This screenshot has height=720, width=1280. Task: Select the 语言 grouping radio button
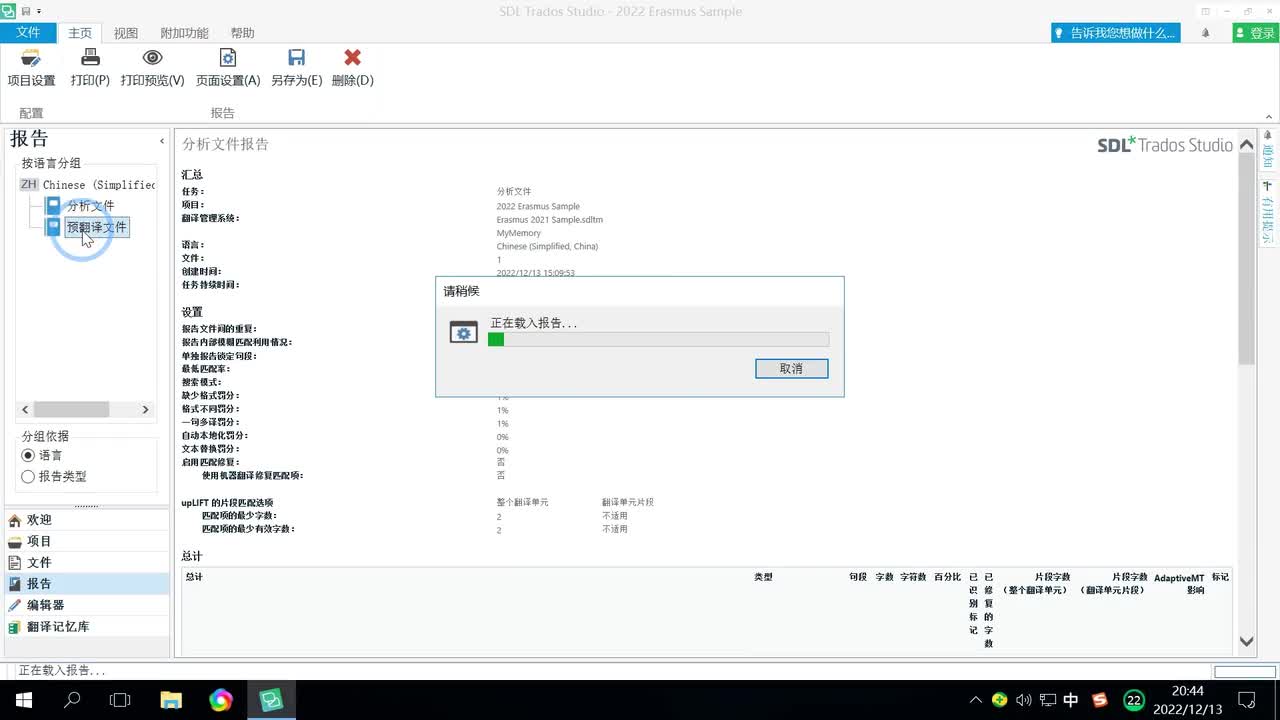point(28,455)
